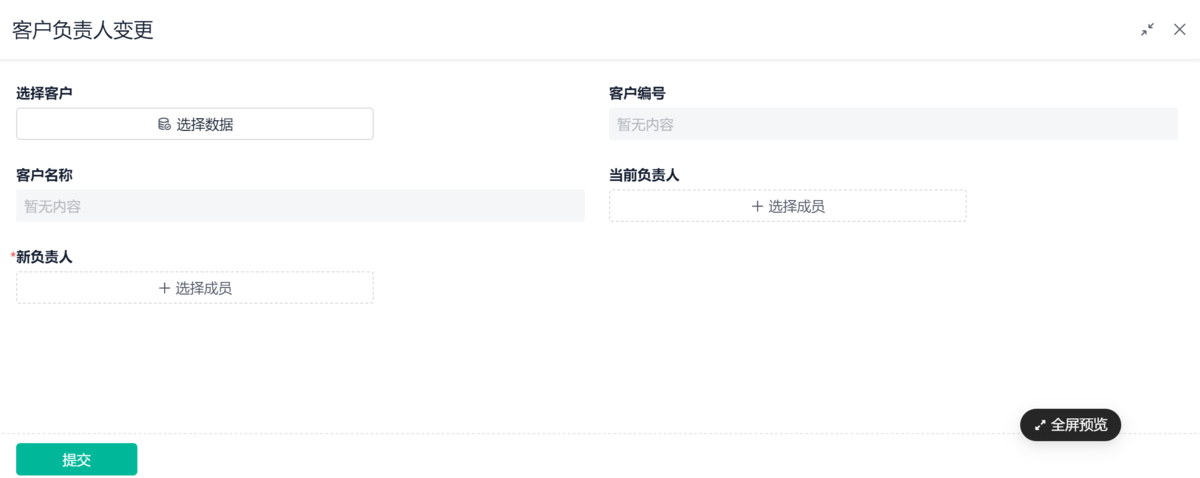The image size is (1200, 478).
Task: Click the 客户名称 input field
Action: tap(300, 206)
